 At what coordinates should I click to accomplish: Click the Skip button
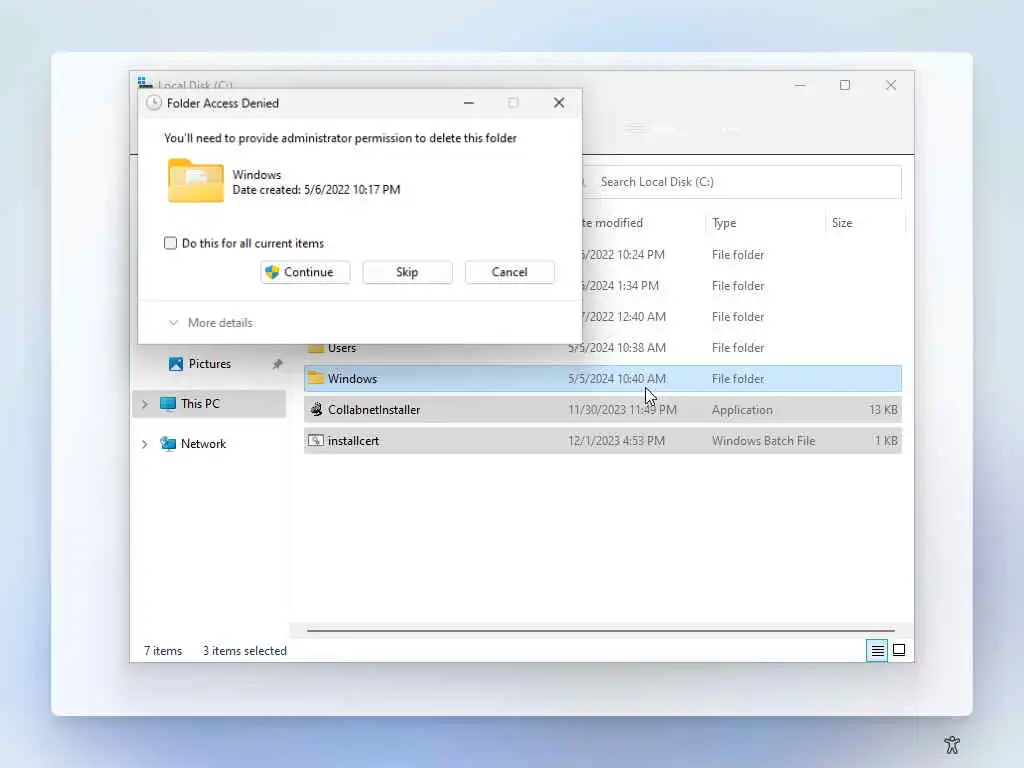click(407, 272)
